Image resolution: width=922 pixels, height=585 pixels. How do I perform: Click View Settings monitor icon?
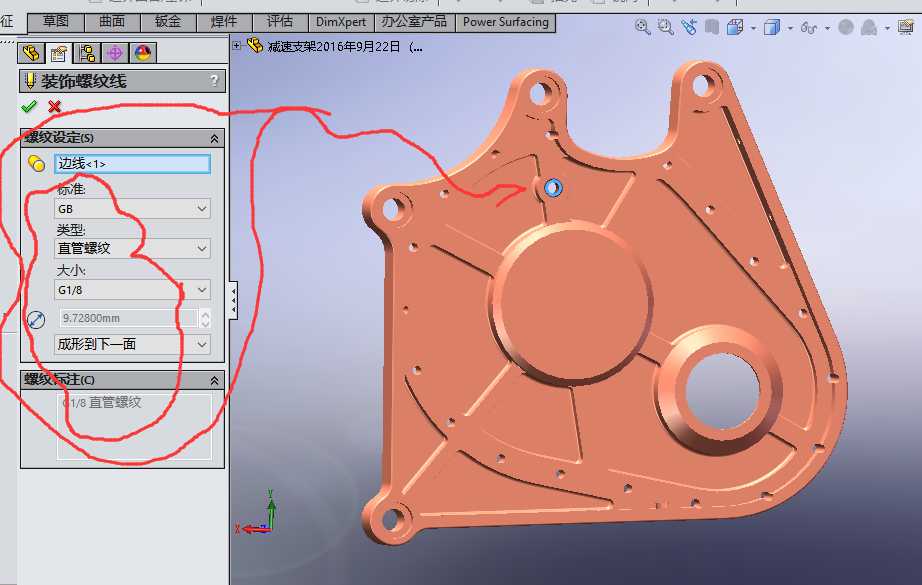coord(906,27)
